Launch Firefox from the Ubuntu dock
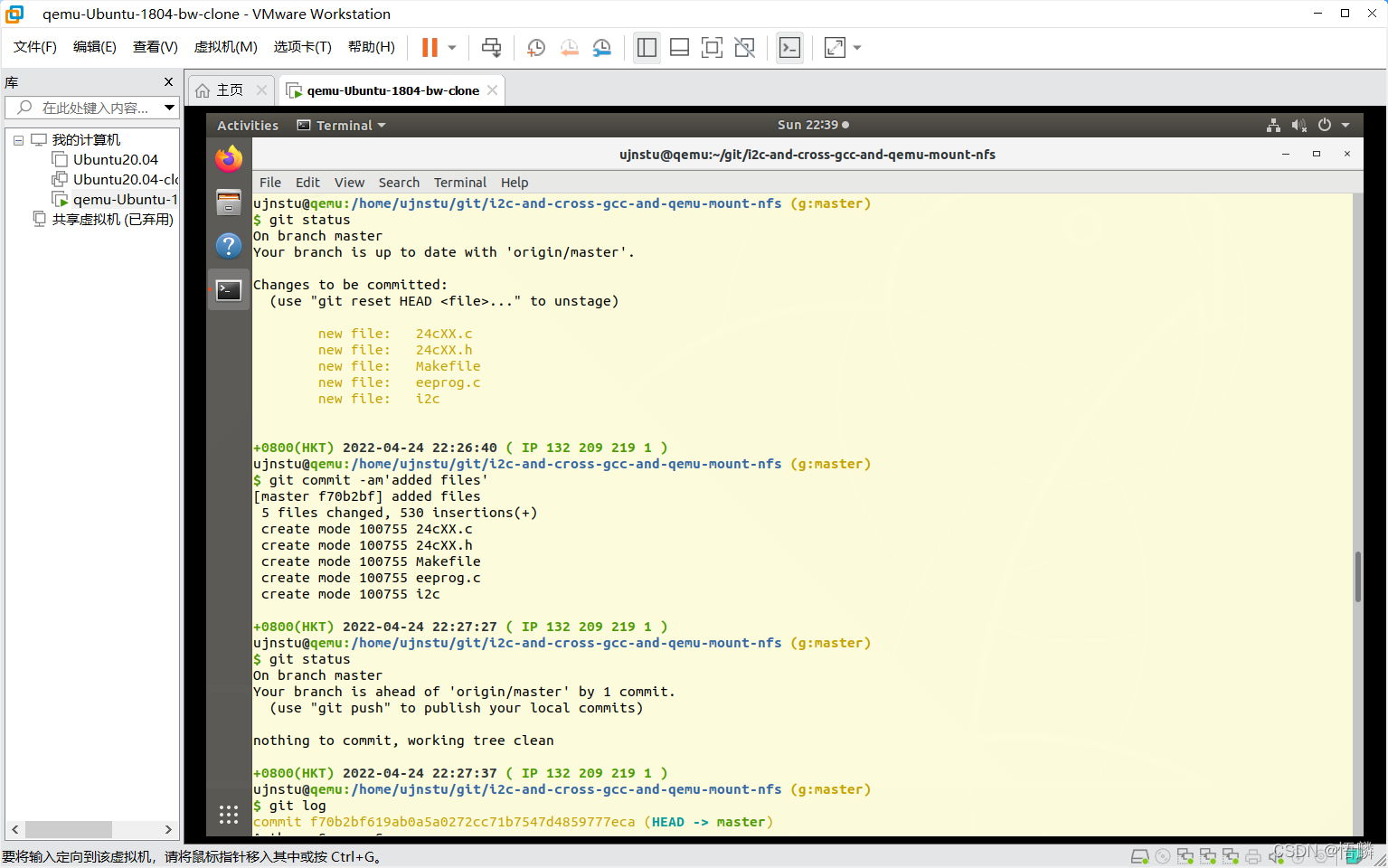Image resolution: width=1388 pixels, height=868 pixels. coord(229,159)
